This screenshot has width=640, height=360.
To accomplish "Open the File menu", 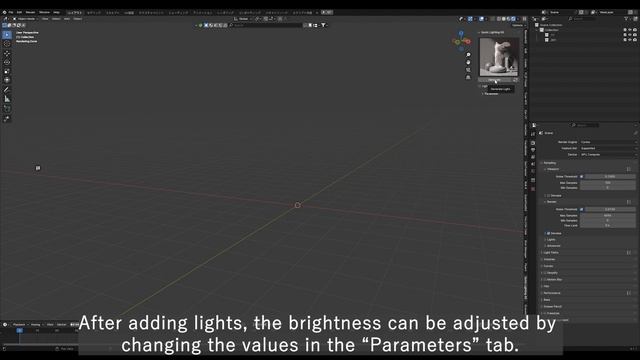I will [11, 12].
